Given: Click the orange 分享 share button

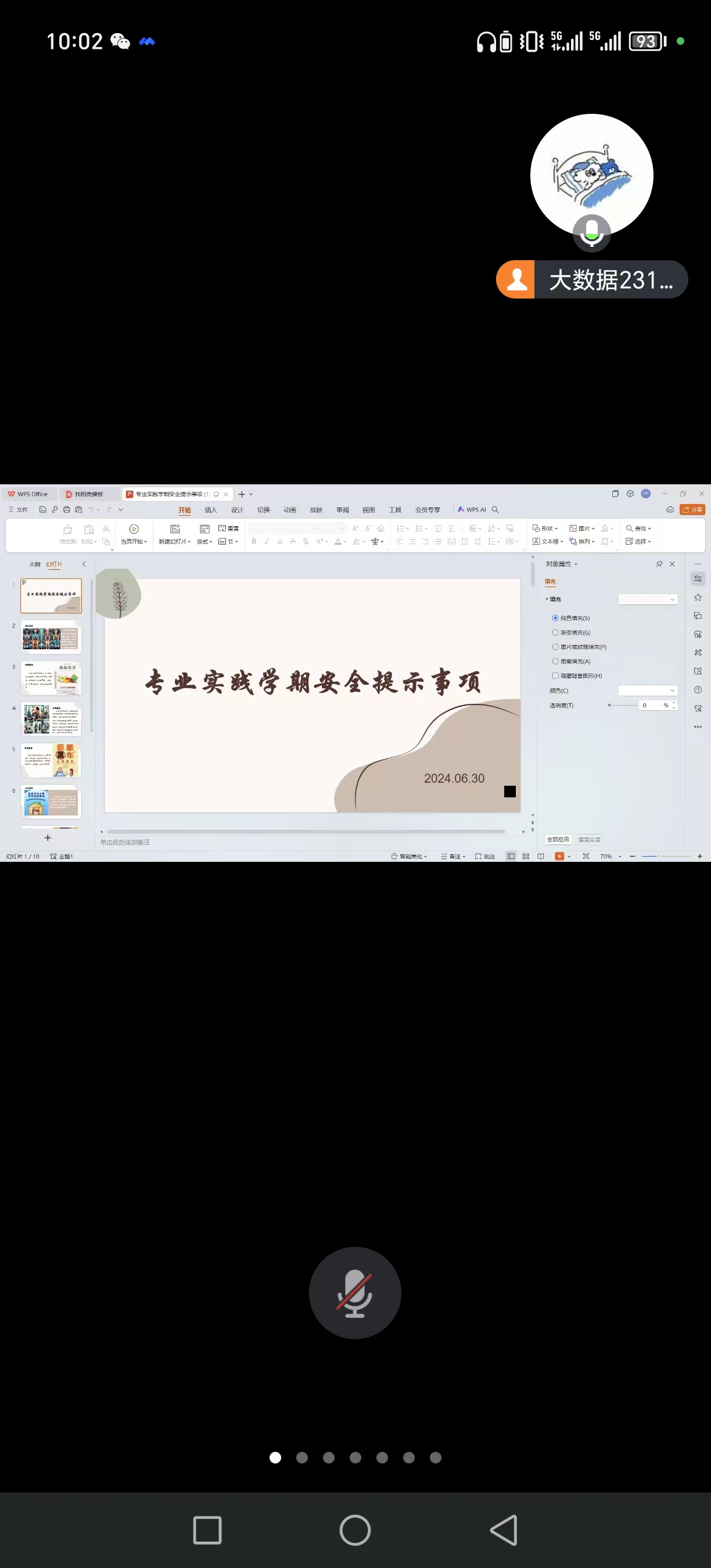Looking at the screenshot, I should pyautogui.click(x=692, y=509).
